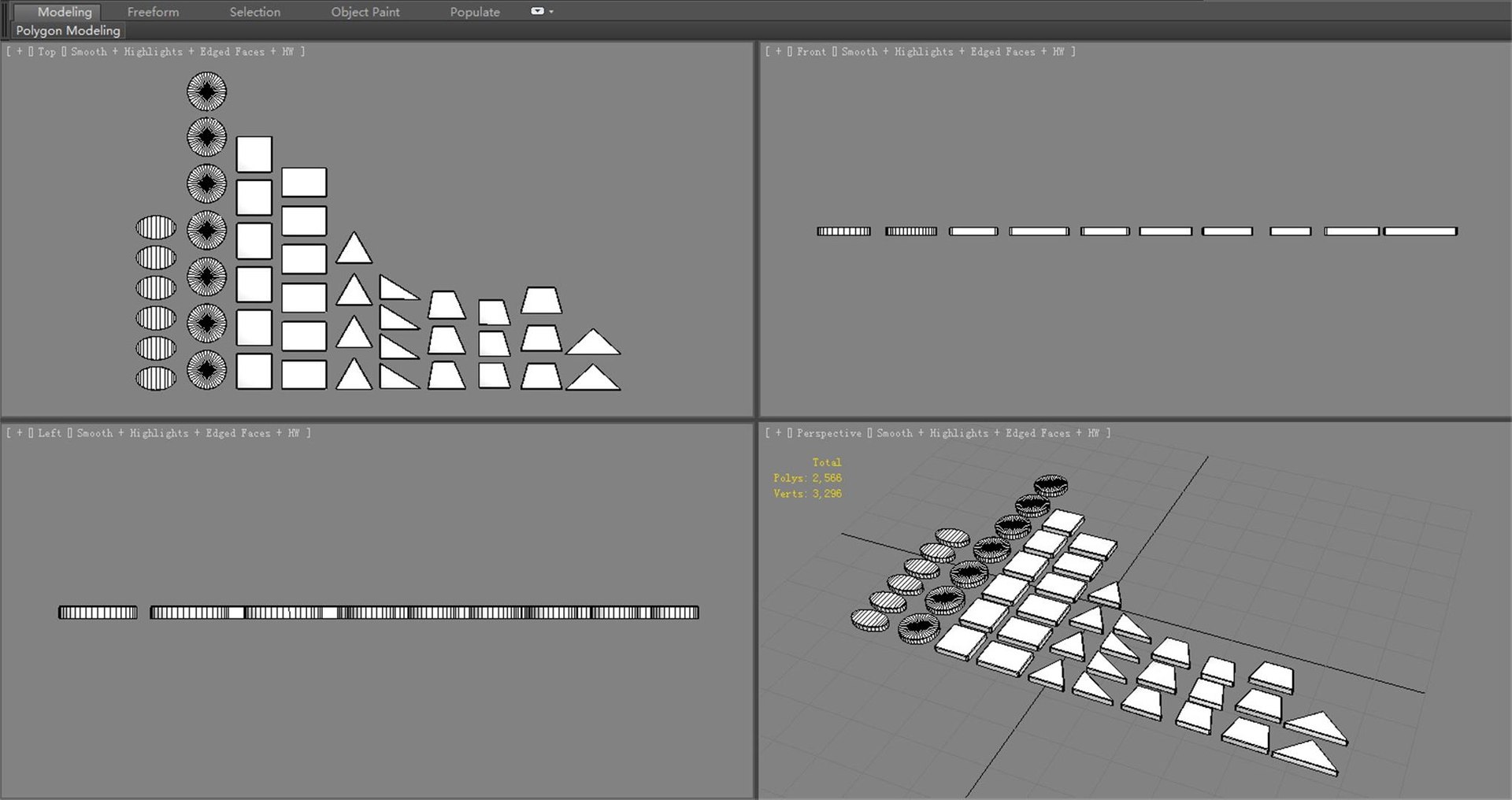Click the ribbon minimize toggle icon

tap(537, 11)
